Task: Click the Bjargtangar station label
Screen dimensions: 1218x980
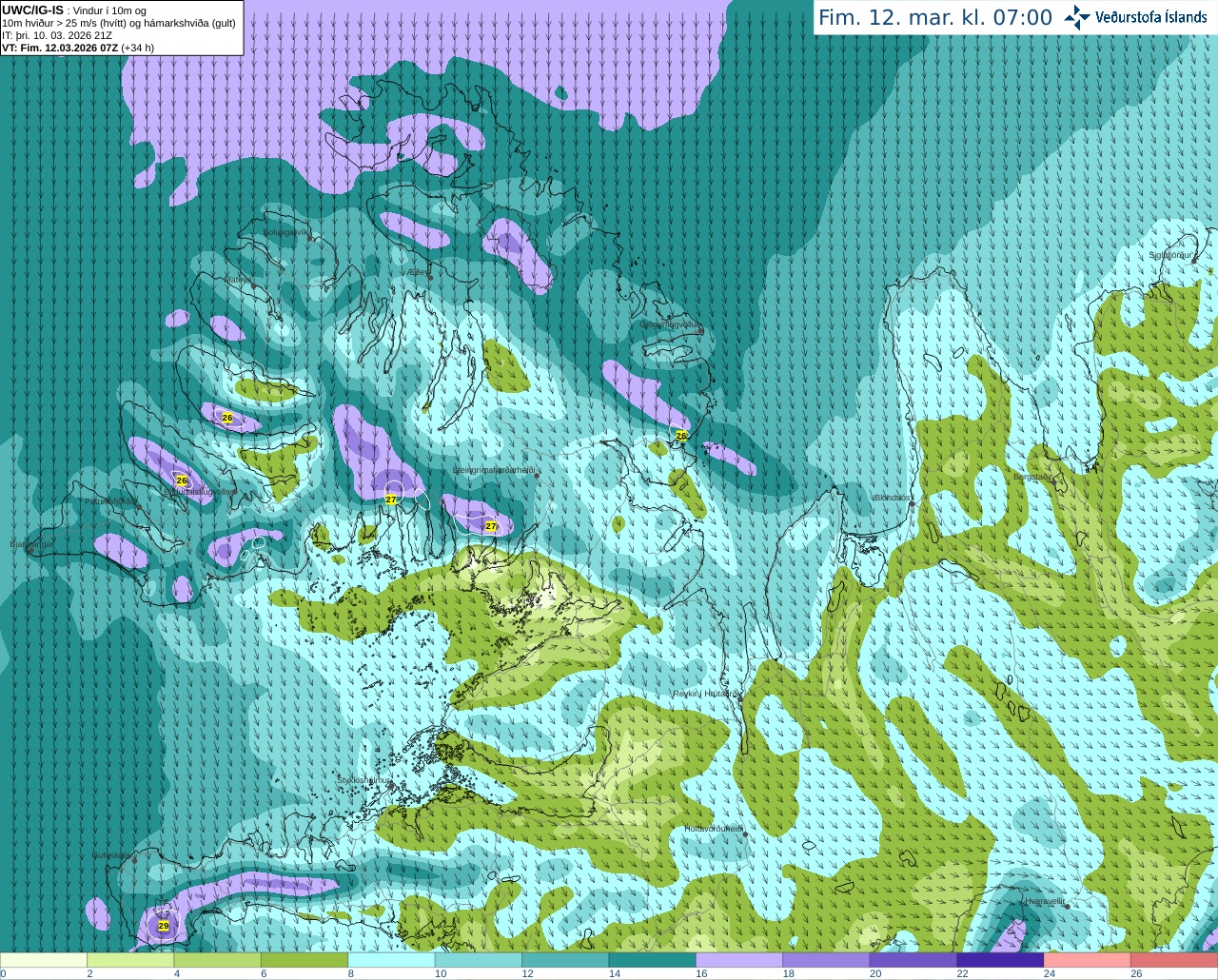Action: coord(32,544)
